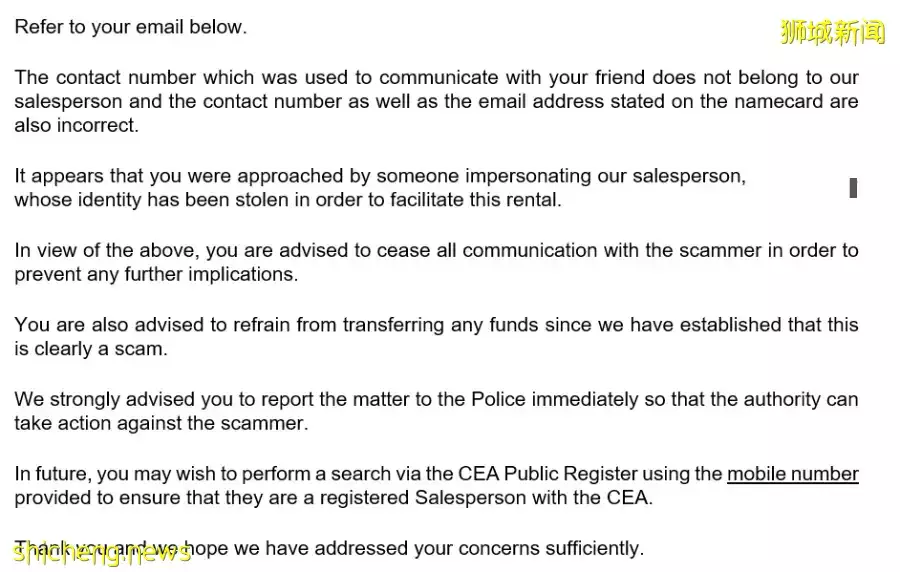
Task: Click "prevent any further implications." line
Action: (x=156, y=274)
